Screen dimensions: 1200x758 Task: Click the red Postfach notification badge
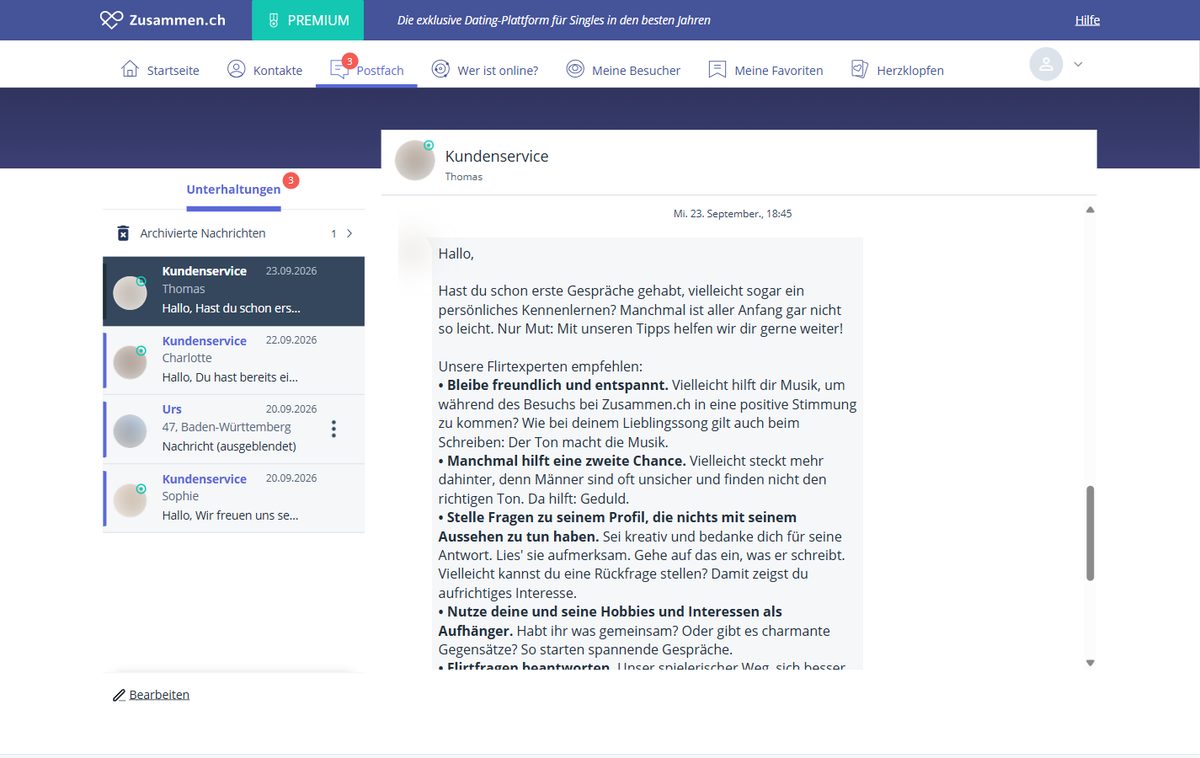[349, 61]
